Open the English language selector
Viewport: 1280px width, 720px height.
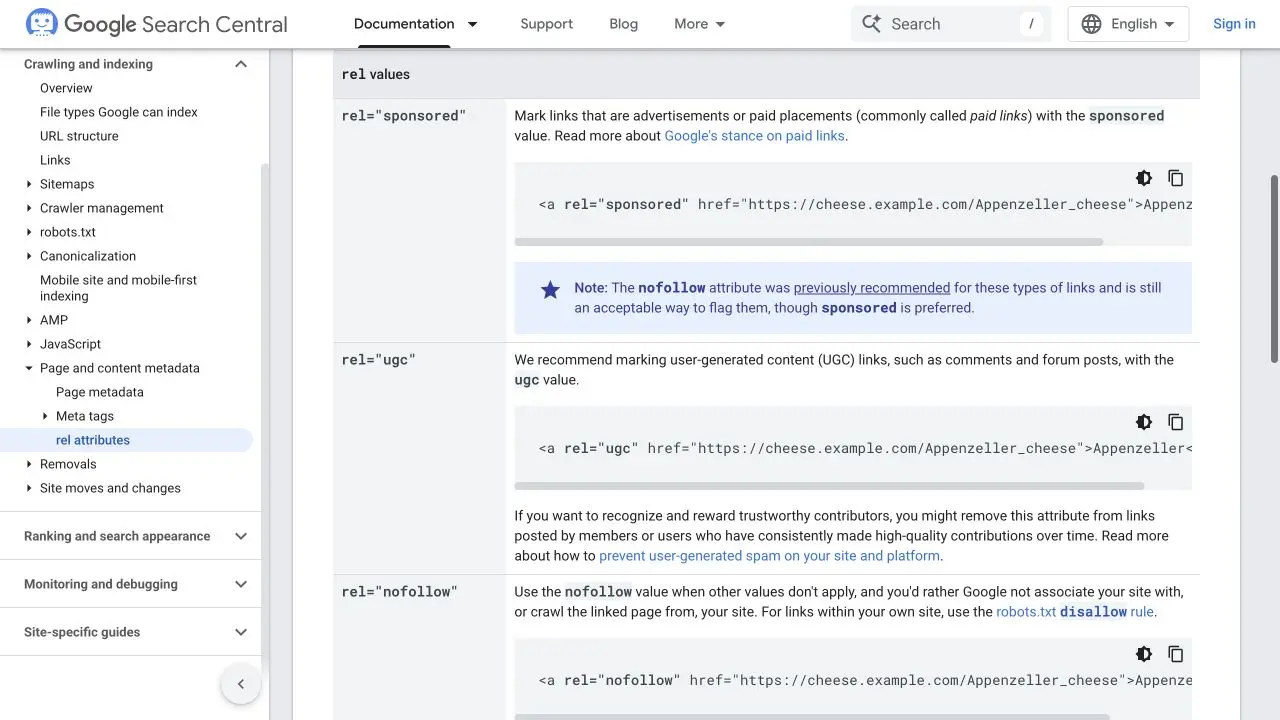click(x=1128, y=24)
